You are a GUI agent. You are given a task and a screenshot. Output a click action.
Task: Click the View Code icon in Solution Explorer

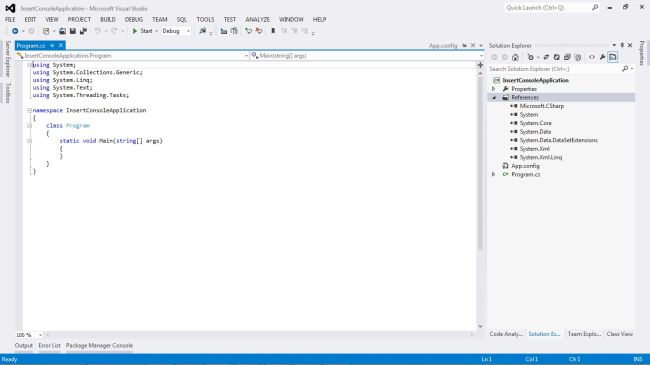tap(592, 57)
